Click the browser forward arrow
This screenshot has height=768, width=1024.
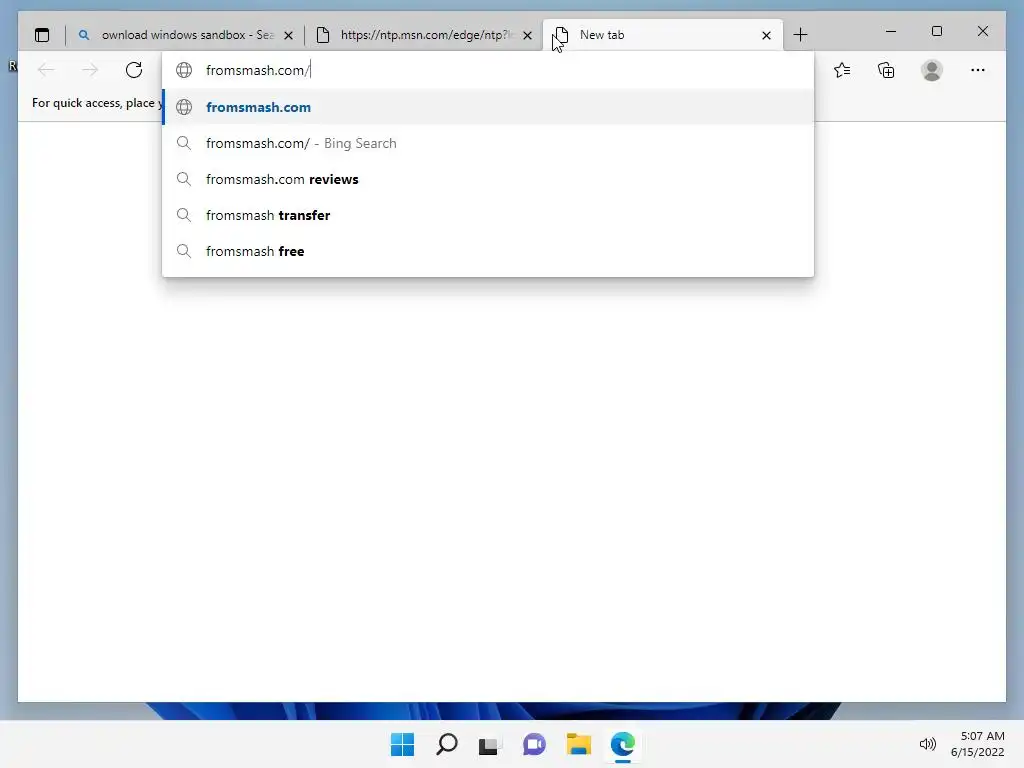(90, 70)
